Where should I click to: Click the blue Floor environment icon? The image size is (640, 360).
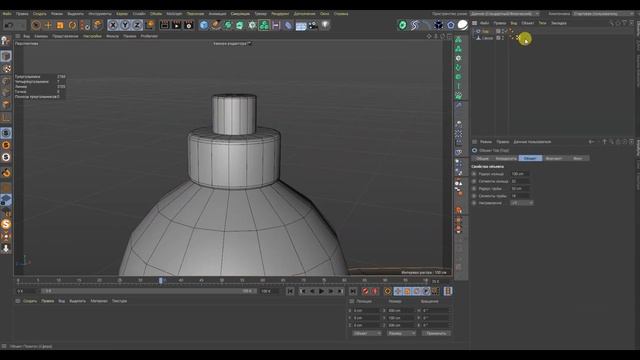(x=301, y=26)
